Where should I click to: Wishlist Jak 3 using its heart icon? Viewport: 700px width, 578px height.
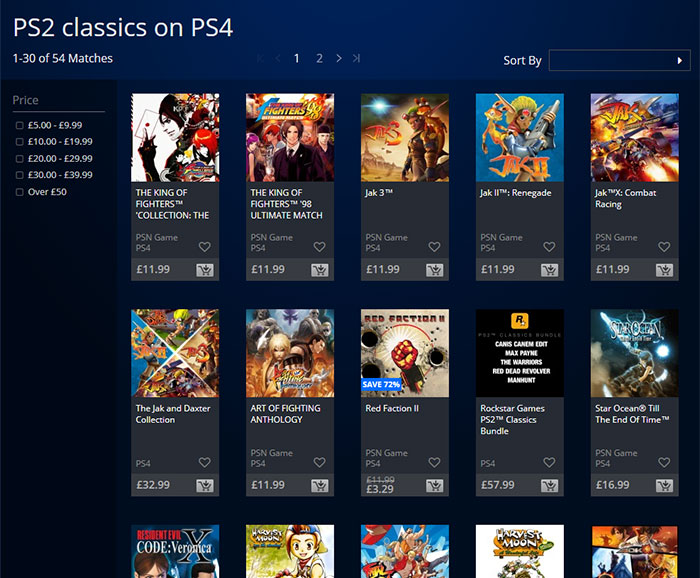(x=434, y=247)
